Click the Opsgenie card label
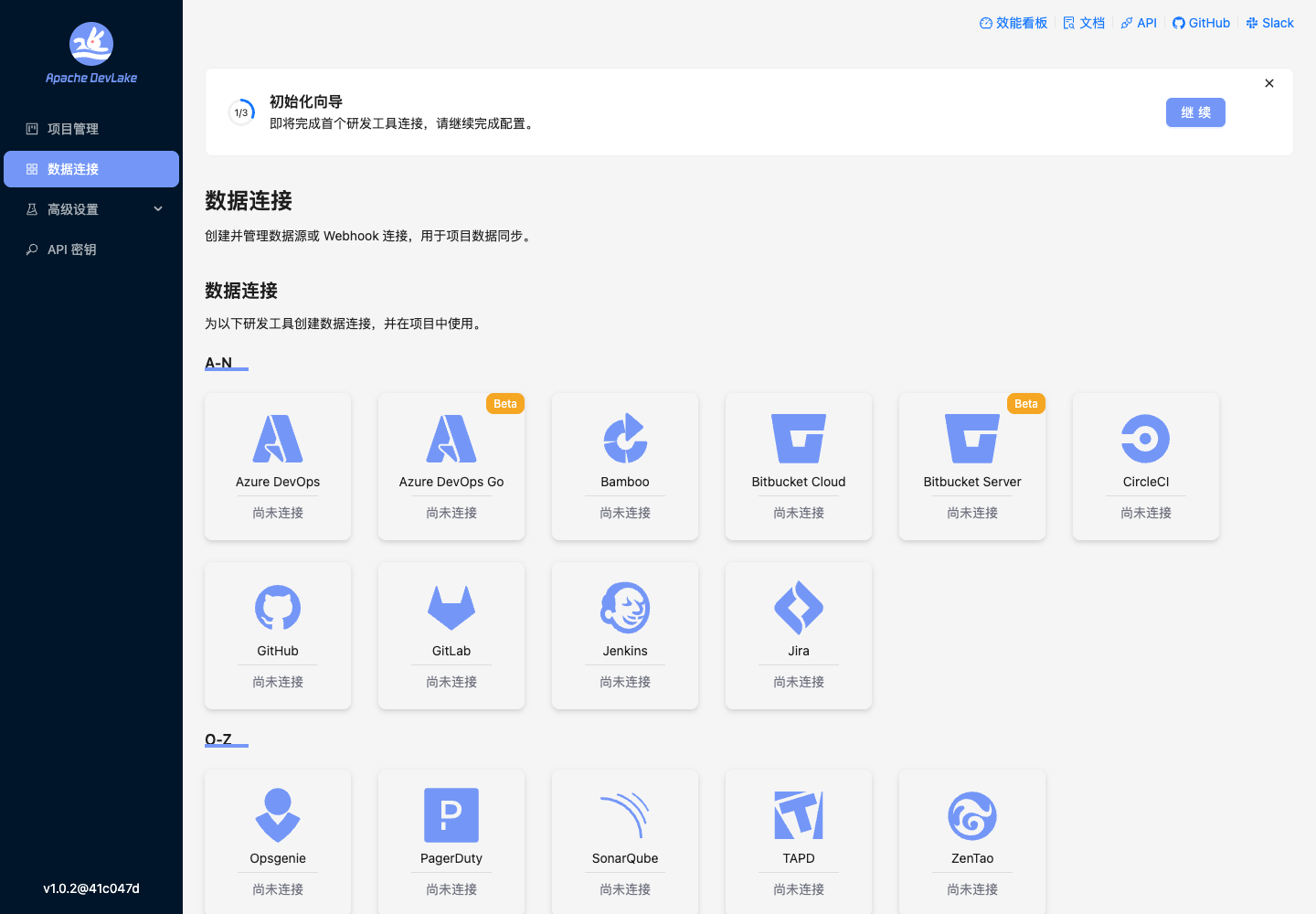Viewport: 1316px width, 914px height. pyautogui.click(x=278, y=858)
